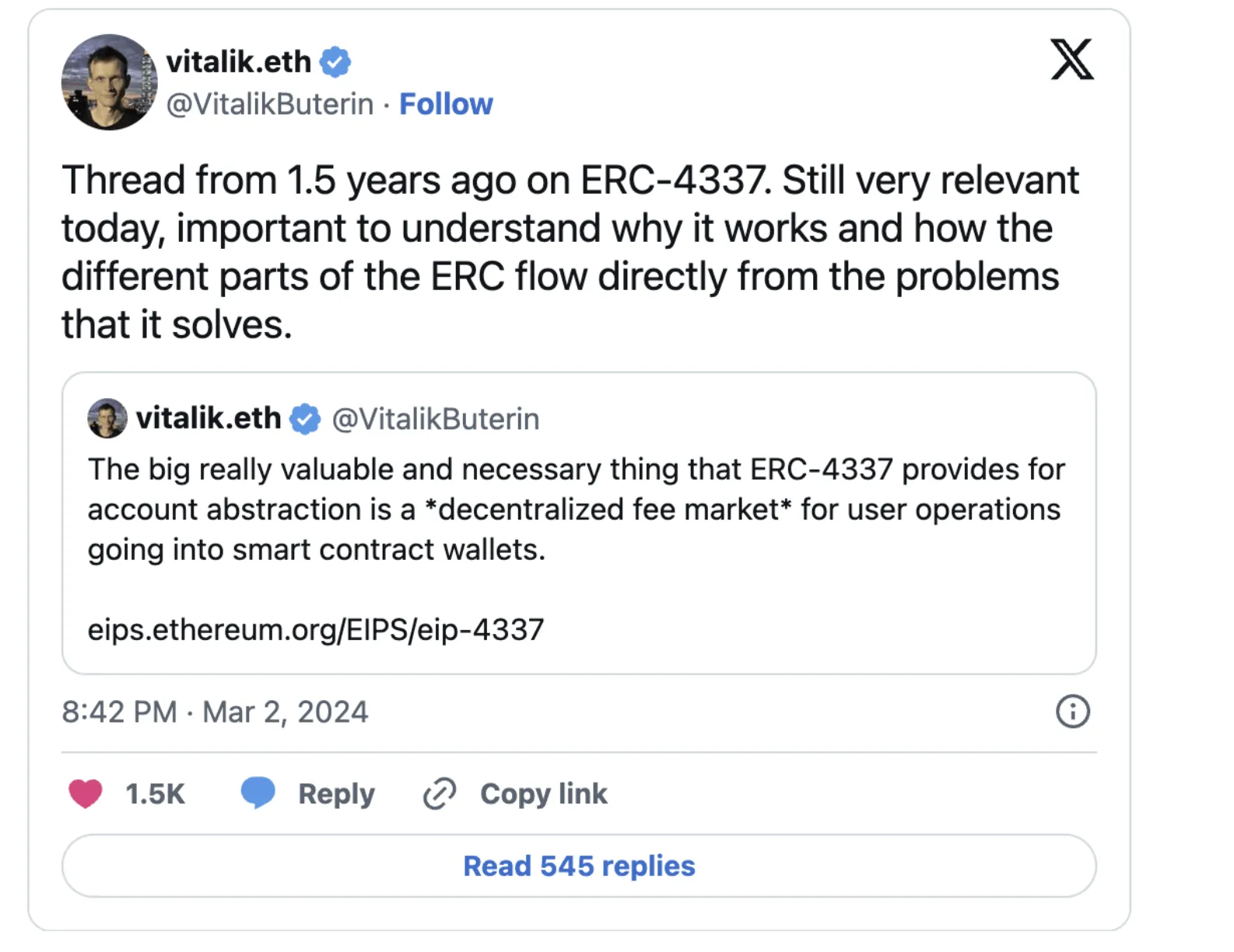
Task: Click the X logo icon
Action: pos(1072,59)
